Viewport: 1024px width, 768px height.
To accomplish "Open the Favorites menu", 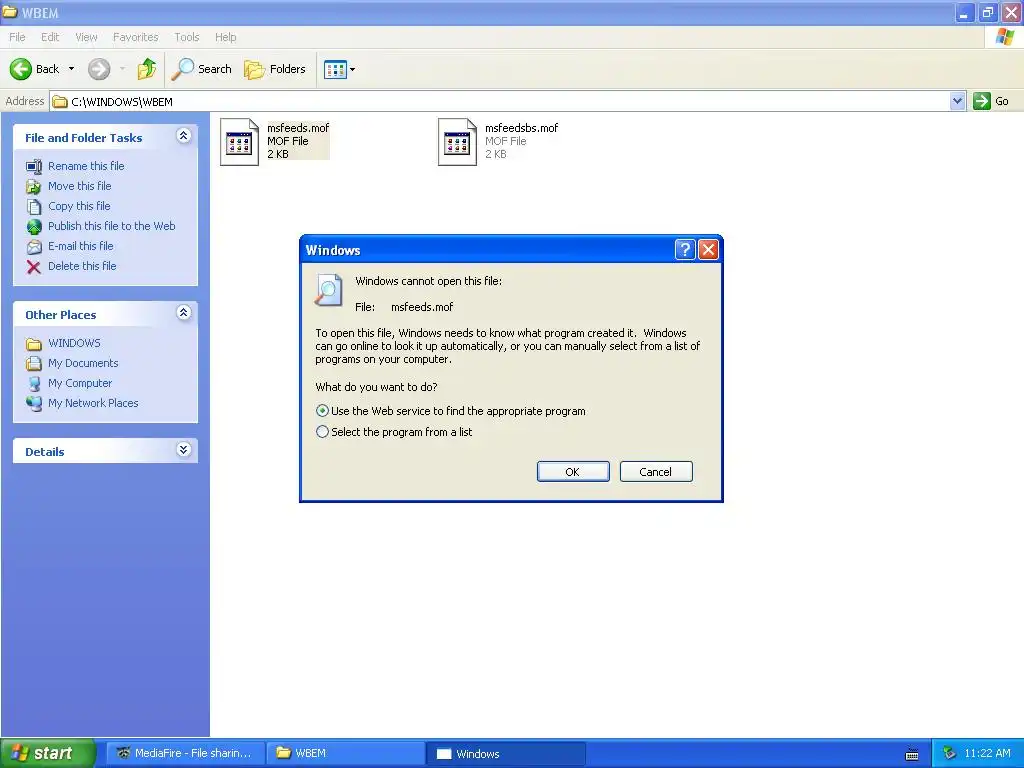I will [x=135, y=37].
